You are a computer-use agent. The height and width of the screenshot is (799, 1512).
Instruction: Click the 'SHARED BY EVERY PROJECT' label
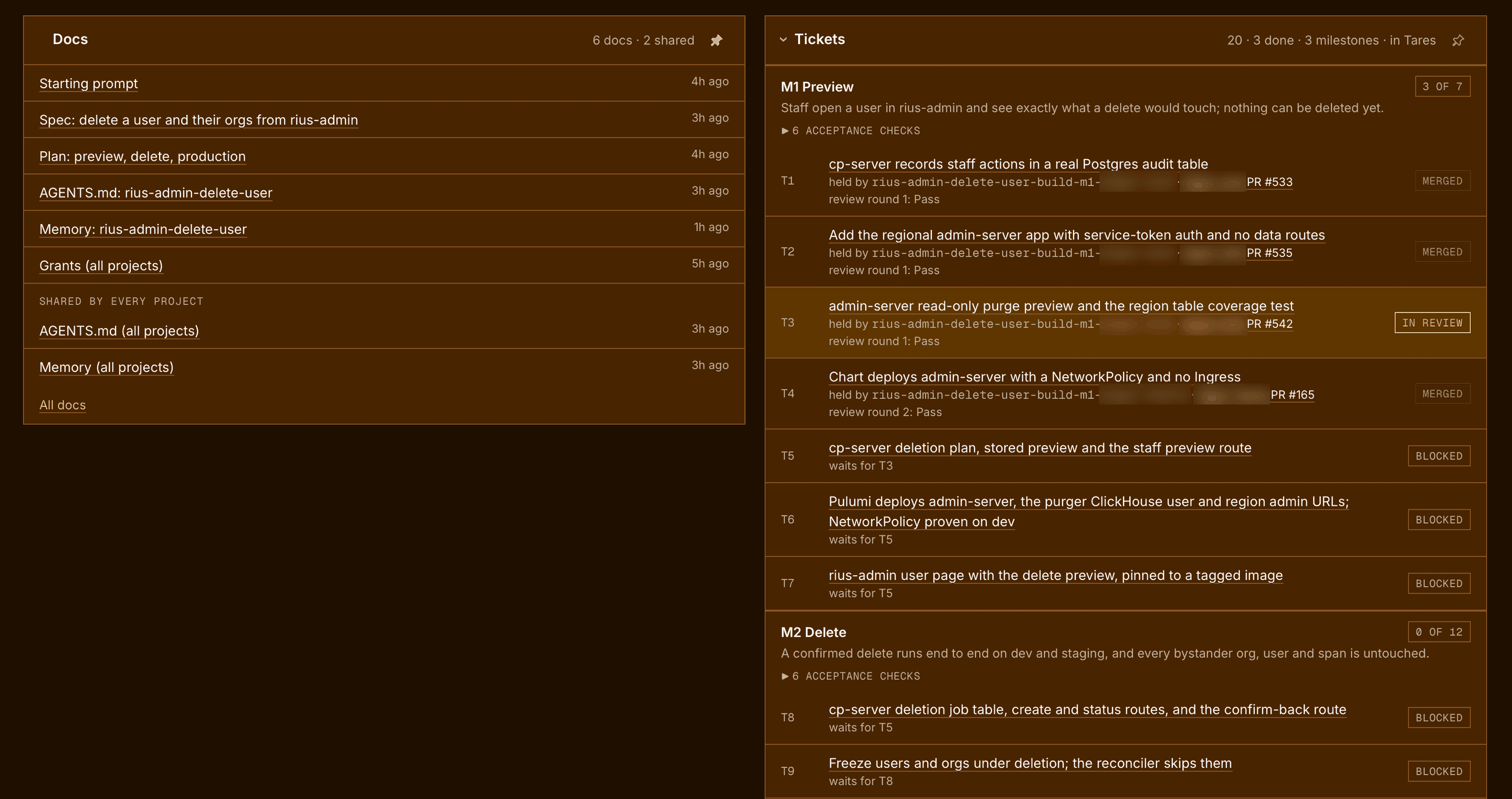coord(121,302)
